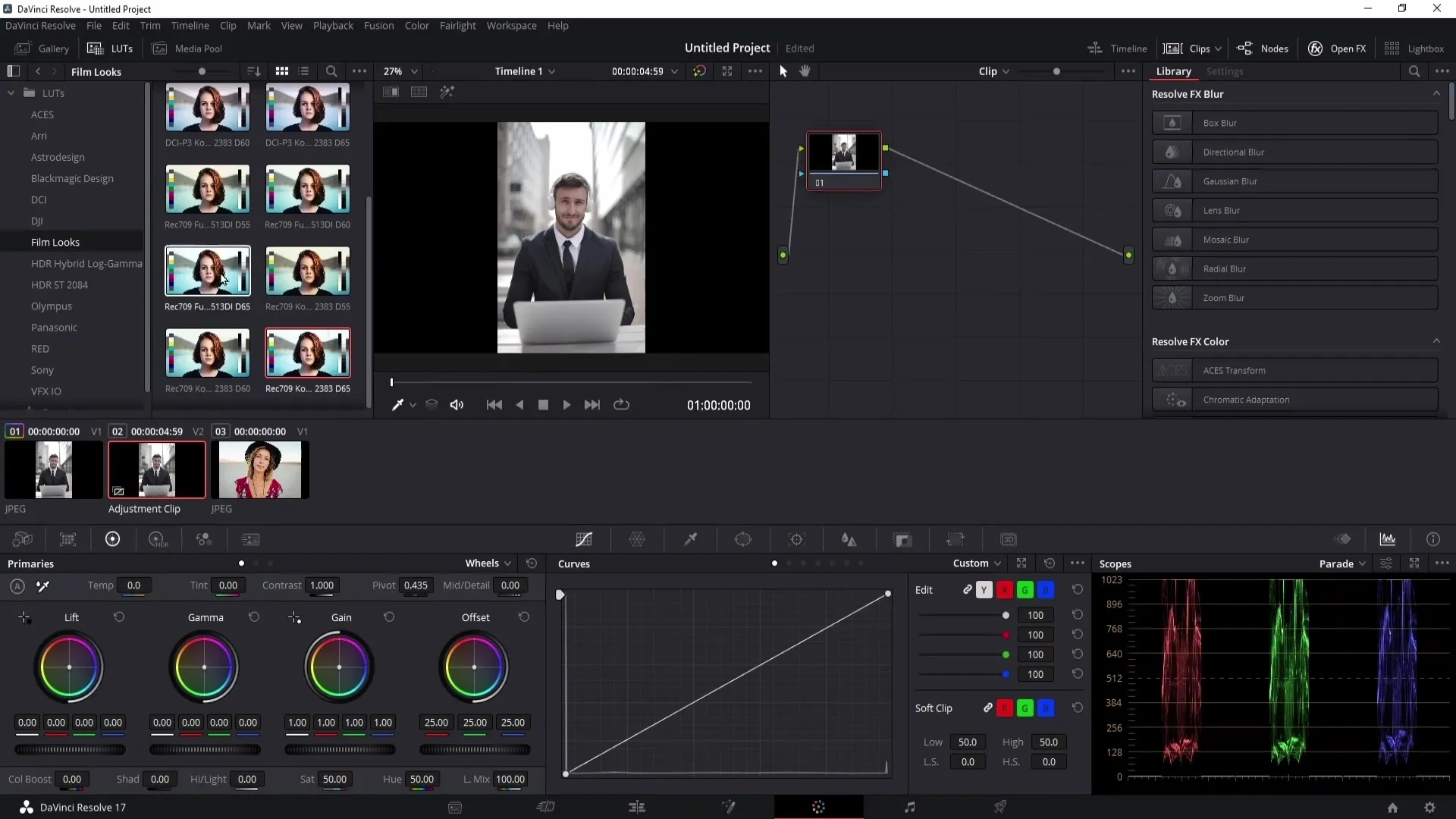Image resolution: width=1456 pixels, height=819 pixels.
Task: Click the Adjustment Clip thumbnail
Action: [156, 469]
